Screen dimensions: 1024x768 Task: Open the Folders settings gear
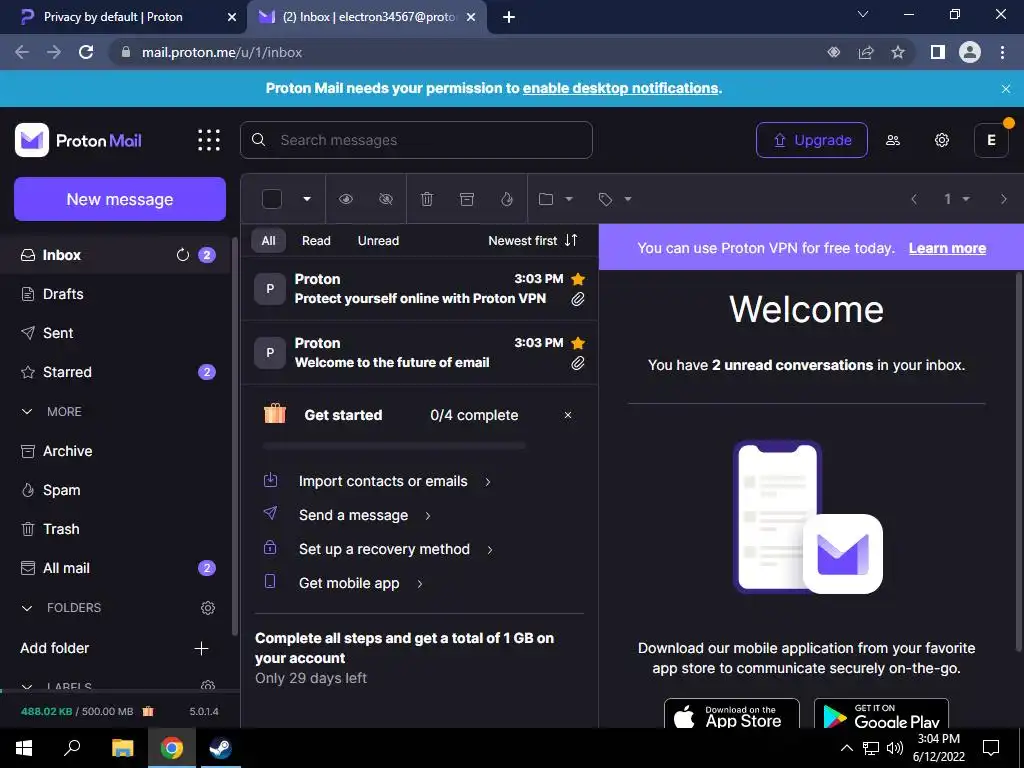point(208,608)
